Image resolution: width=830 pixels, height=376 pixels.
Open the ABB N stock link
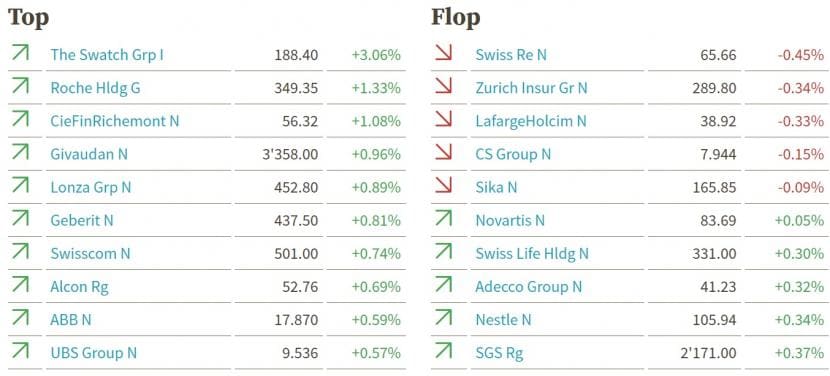[71, 320]
